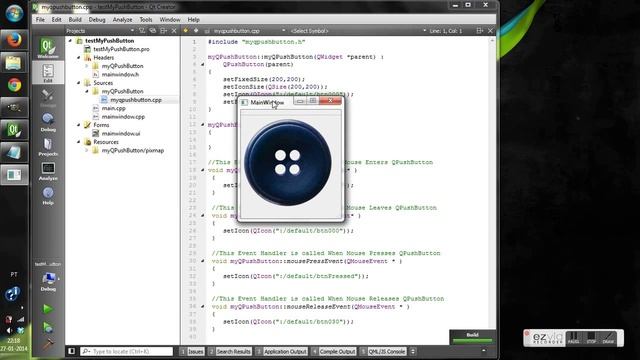This screenshot has width=640, height=360.
Task: Select myqpushbutton.cpp in the project tree
Action: [x=136, y=100]
